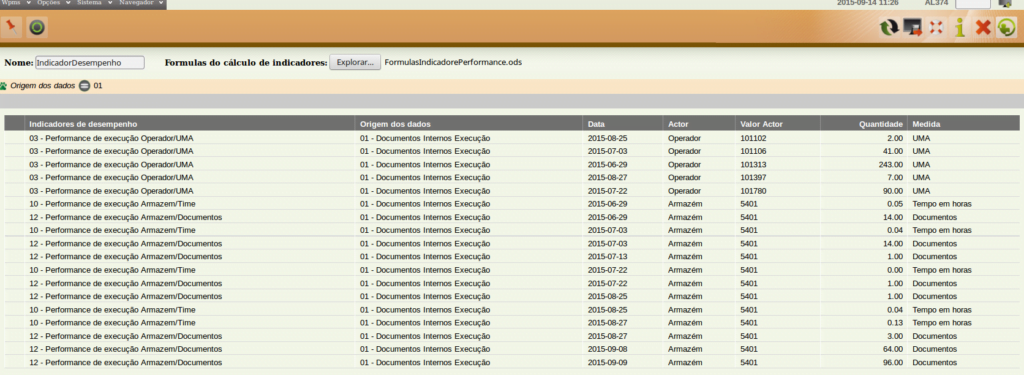The width and height of the screenshot is (1024, 375).
Task: Click date cell 2015-09-09
Action: (607, 363)
